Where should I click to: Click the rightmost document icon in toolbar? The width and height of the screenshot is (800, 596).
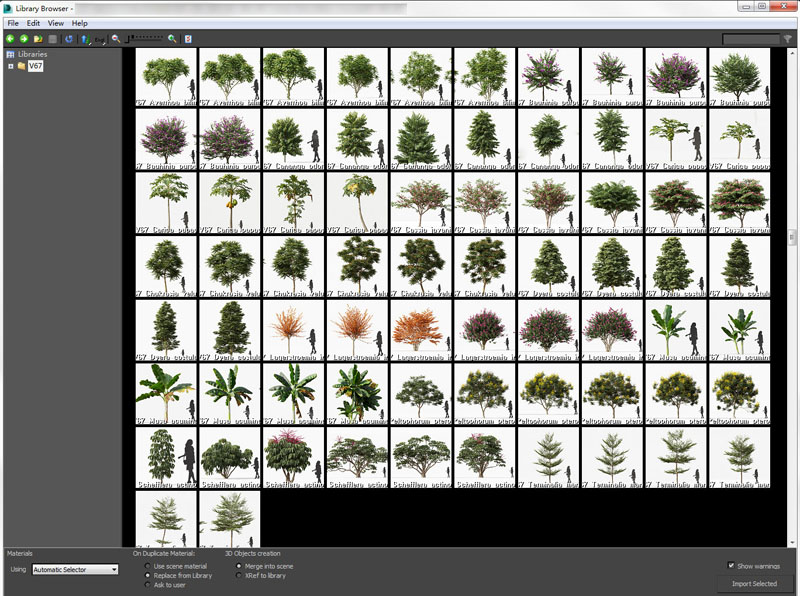pos(187,39)
